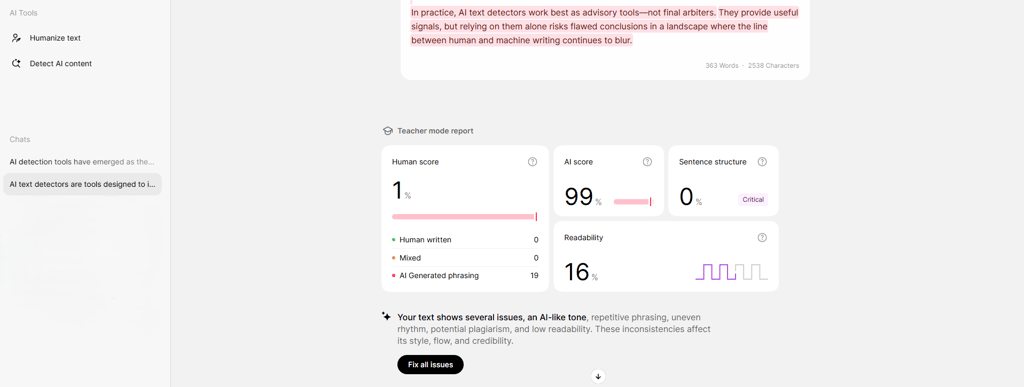Click the sparkle icon beside summary text
Viewport: 1024px width, 387px height.
click(387, 317)
